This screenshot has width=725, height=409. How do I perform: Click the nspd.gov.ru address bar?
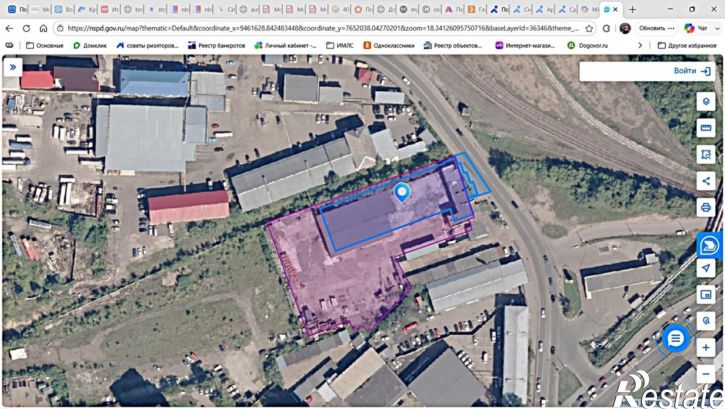pos(322,28)
